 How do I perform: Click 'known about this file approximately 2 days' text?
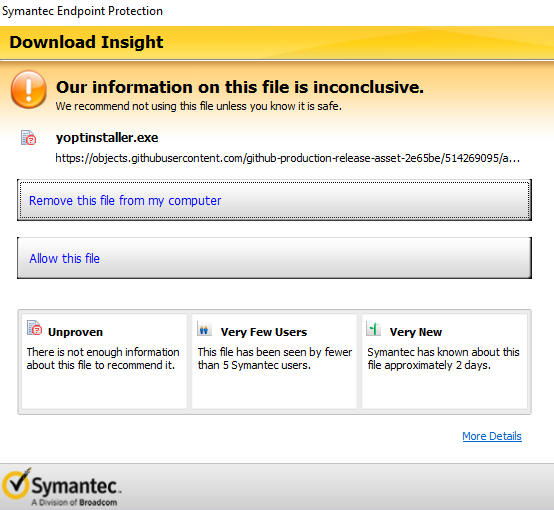pos(443,358)
